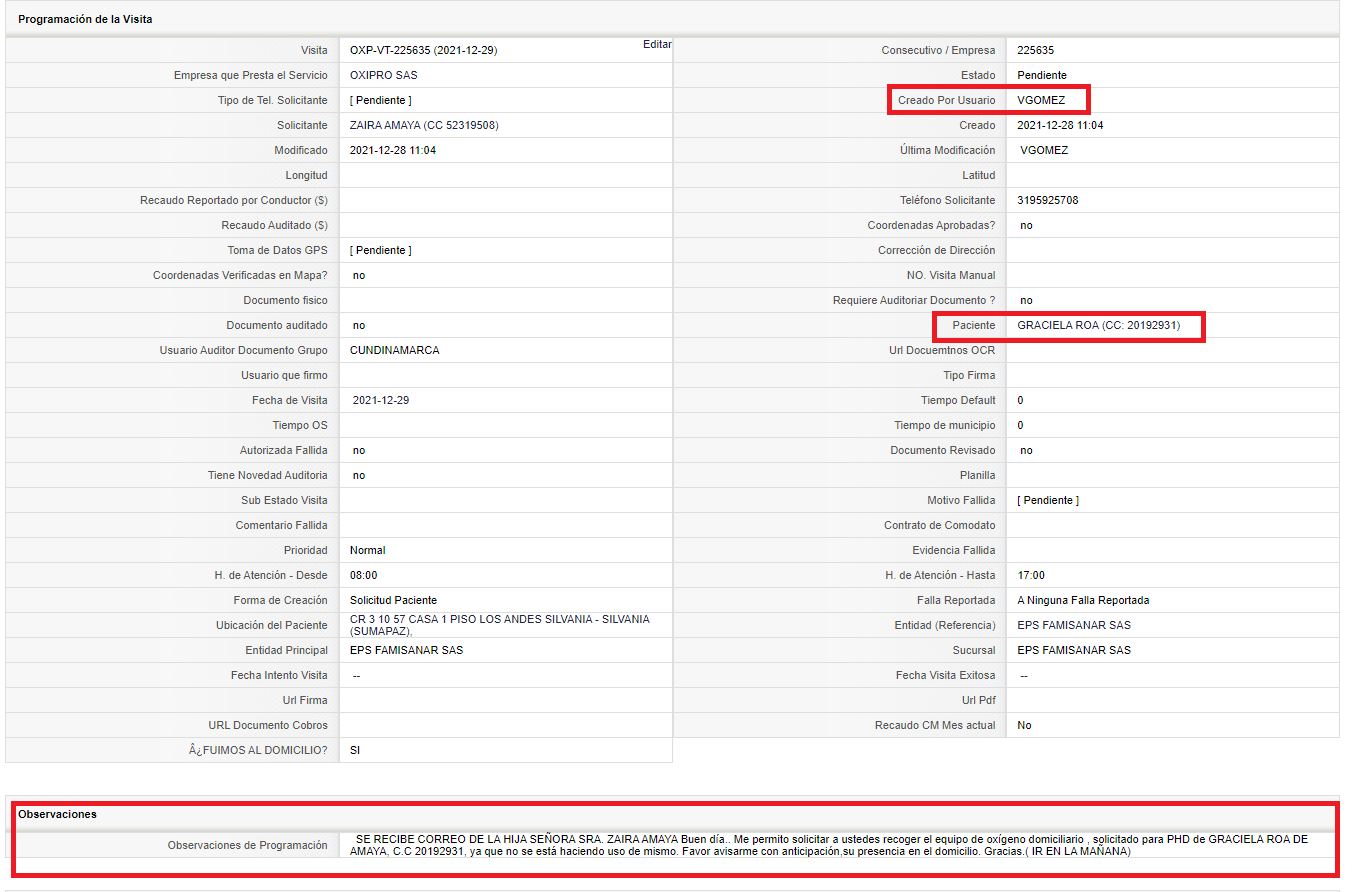The image size is (1352, 892).
Task: Click the Empresa que Presta el Servicio label
Action: (251, 75)
